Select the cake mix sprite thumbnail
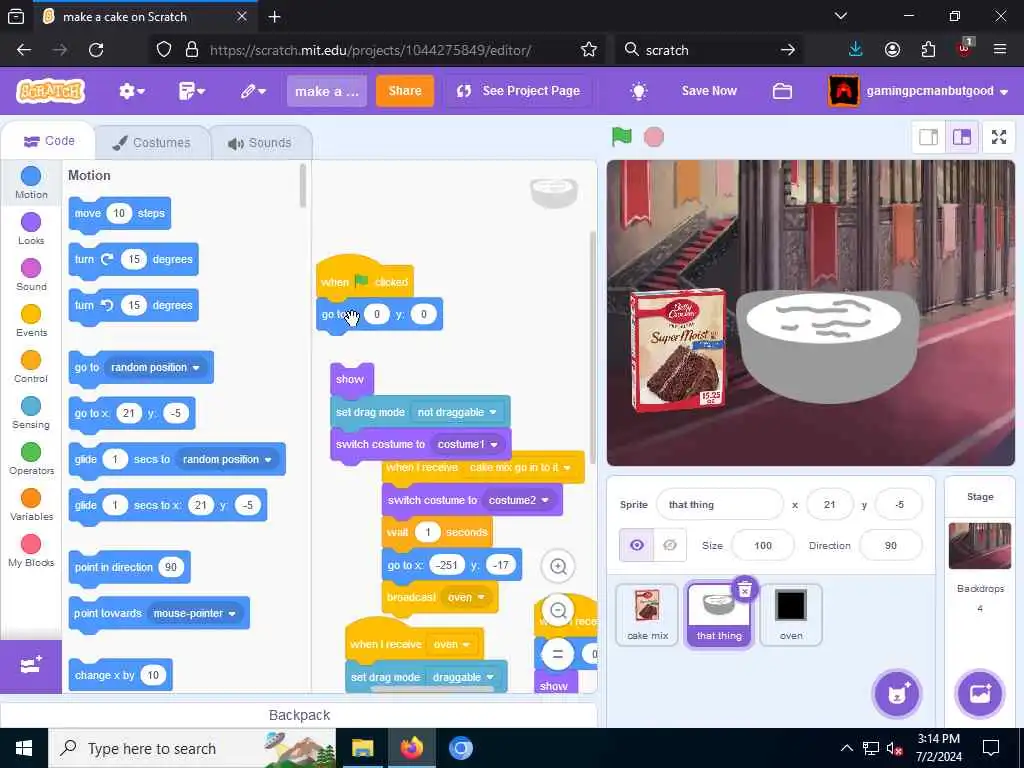Screen dimensions: 1024x768 647,615
